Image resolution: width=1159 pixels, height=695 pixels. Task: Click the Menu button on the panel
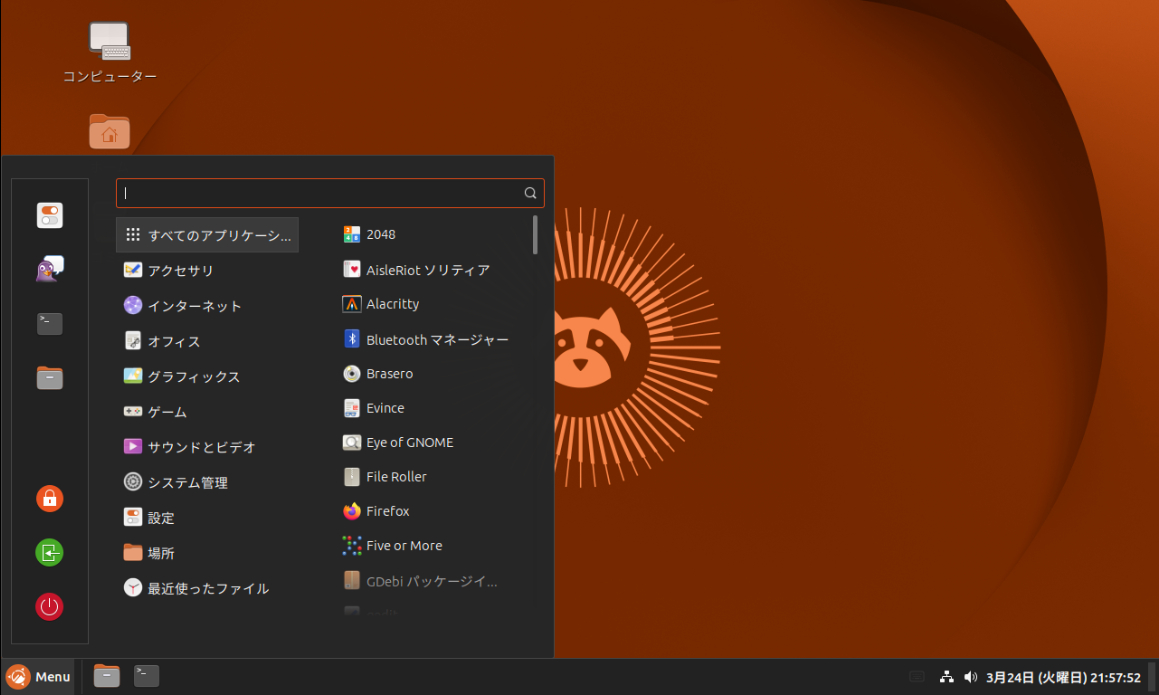(39, 677)
